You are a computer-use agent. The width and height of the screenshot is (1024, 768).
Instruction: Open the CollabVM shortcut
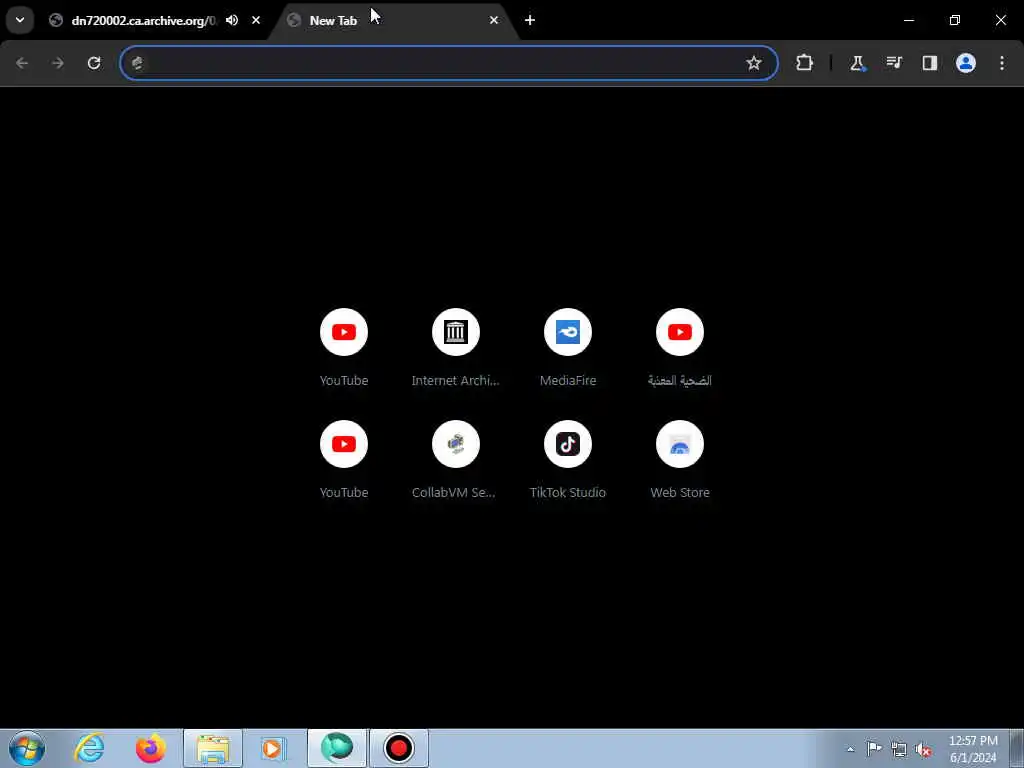pos(456,460)
